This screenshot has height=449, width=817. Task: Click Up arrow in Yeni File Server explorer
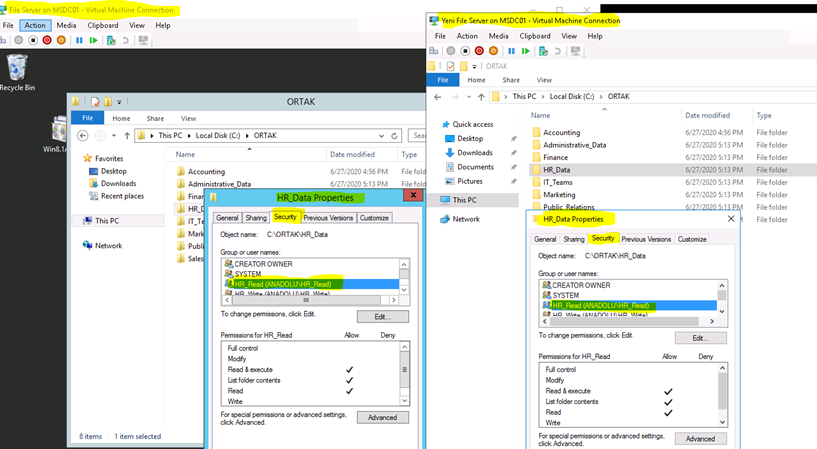coord(481,97)
